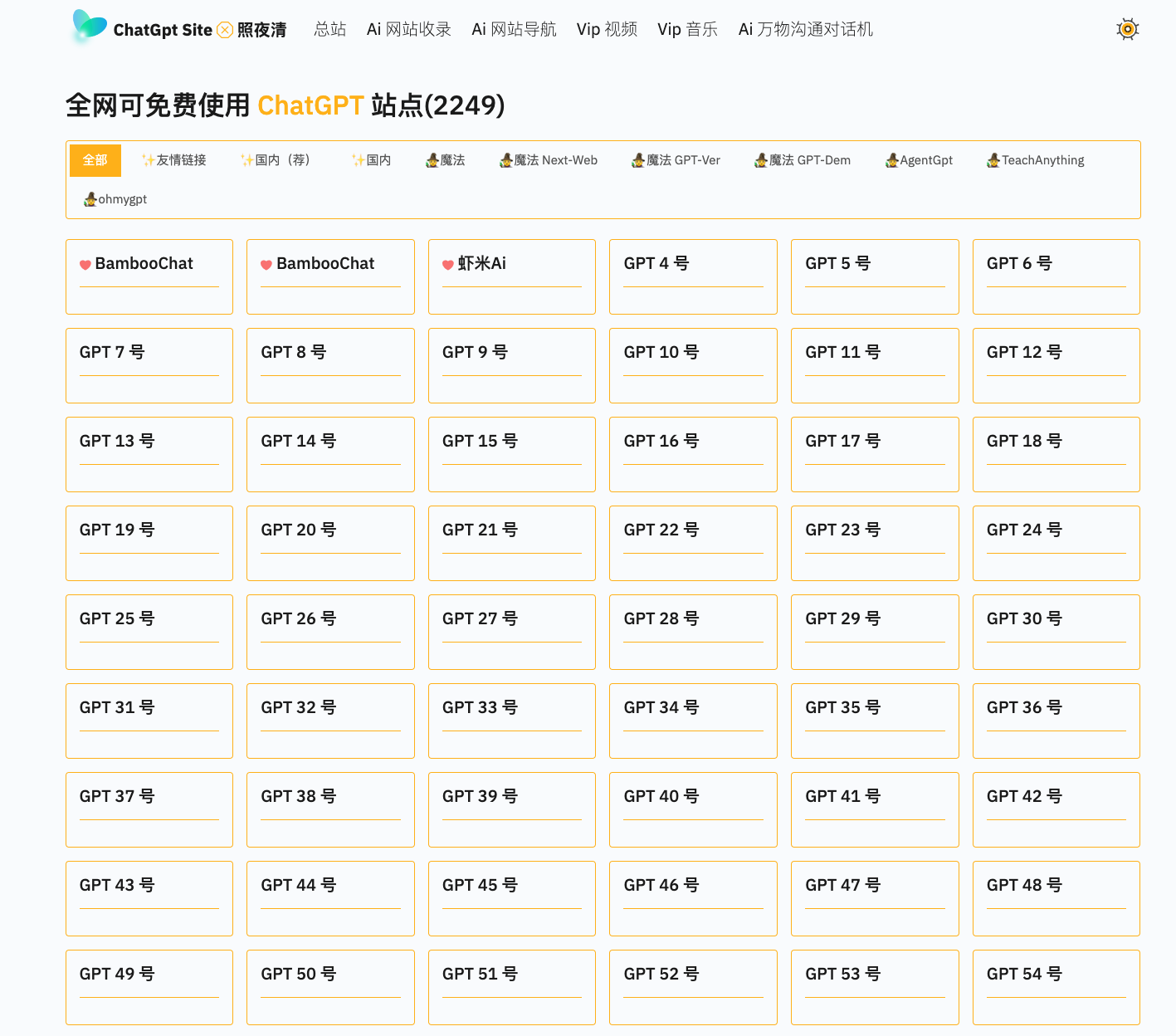The image size is (1176, 1036).
Task: Go to Ai 网站导航 page
Action: (x=514, y=29)
